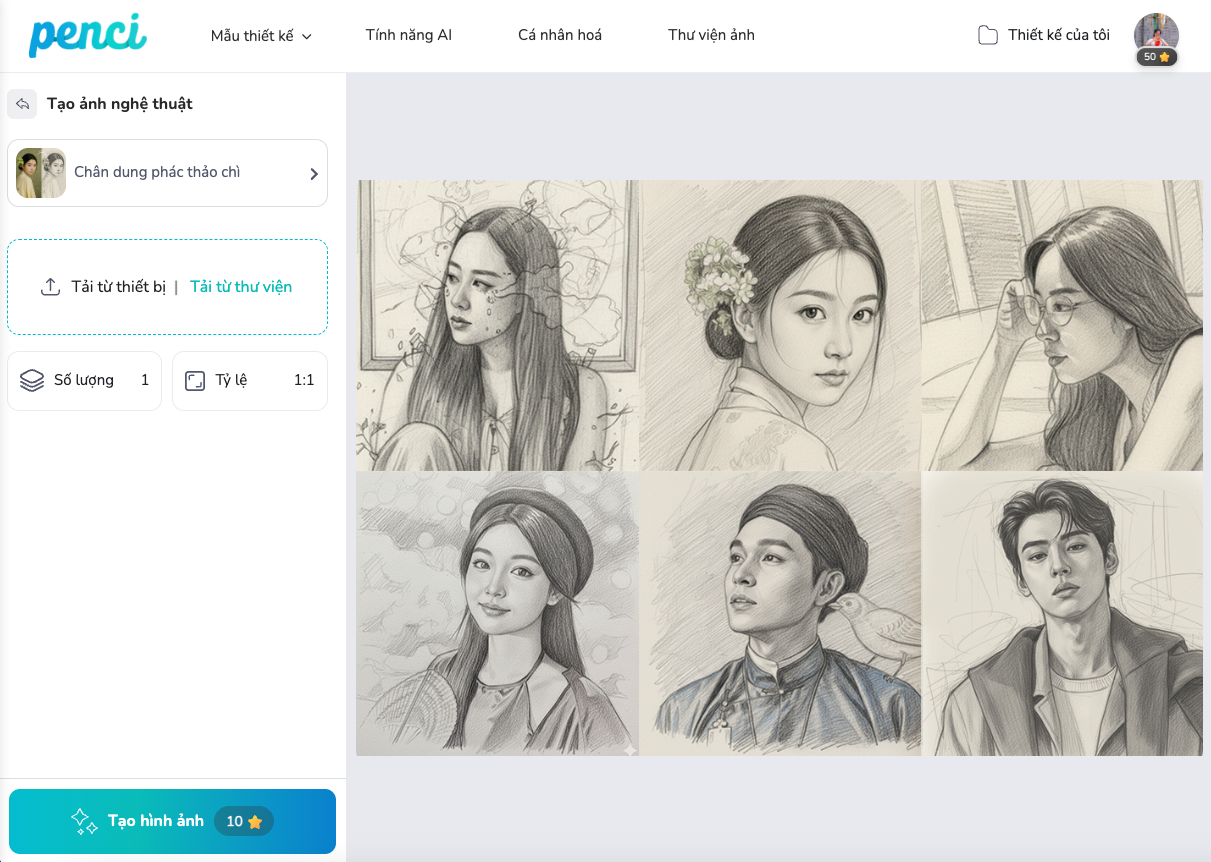Viewport: 1211px width, 862px height.
Task: Open the Thiết kế của tôi link
Action: tap(1058, 35)
